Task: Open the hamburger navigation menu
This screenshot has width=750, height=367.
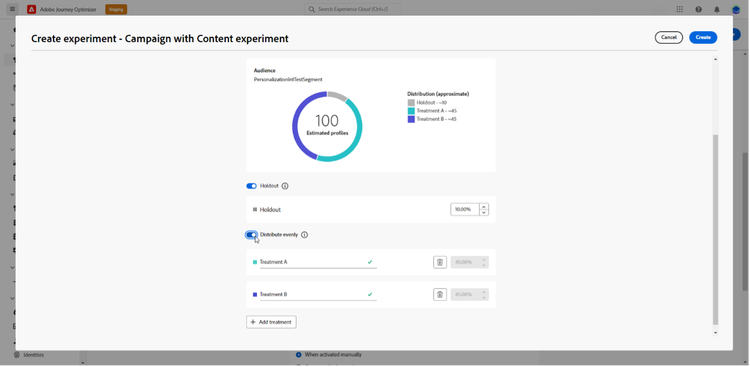Action: (x=12, y=9)
